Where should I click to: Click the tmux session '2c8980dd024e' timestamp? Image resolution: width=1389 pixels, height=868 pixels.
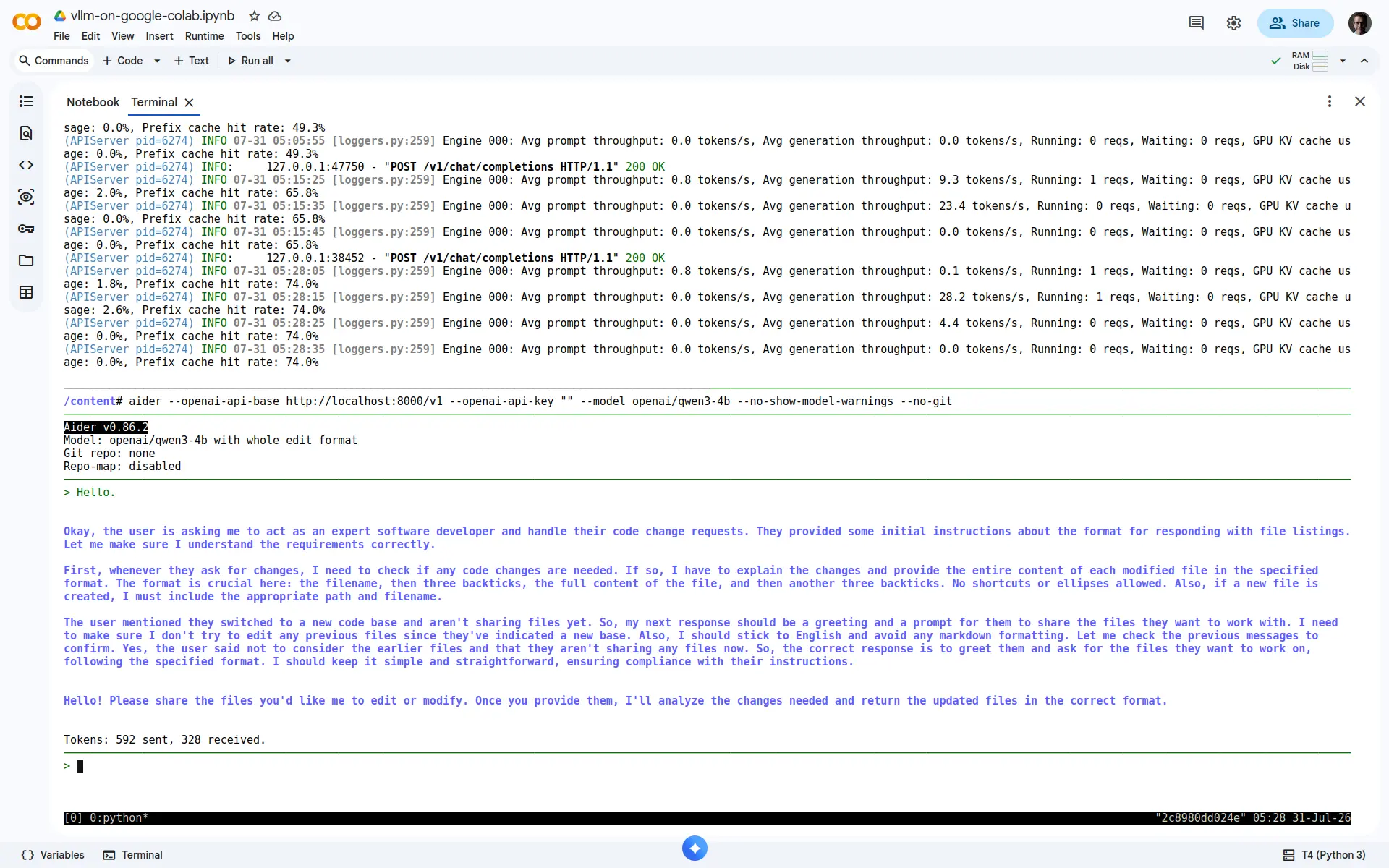coord(1253,818)
